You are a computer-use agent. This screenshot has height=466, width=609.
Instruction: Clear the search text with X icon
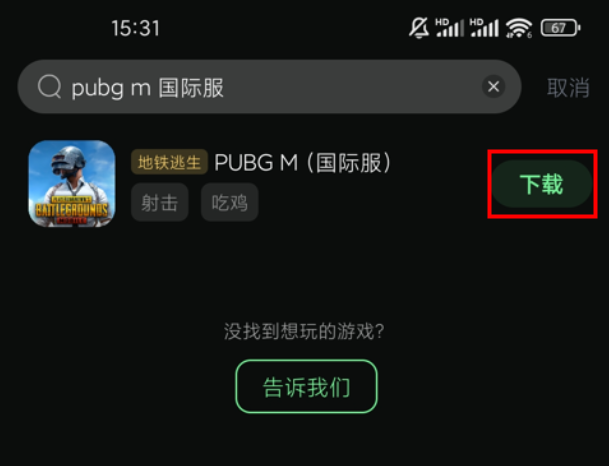click(x=493, y=86)
